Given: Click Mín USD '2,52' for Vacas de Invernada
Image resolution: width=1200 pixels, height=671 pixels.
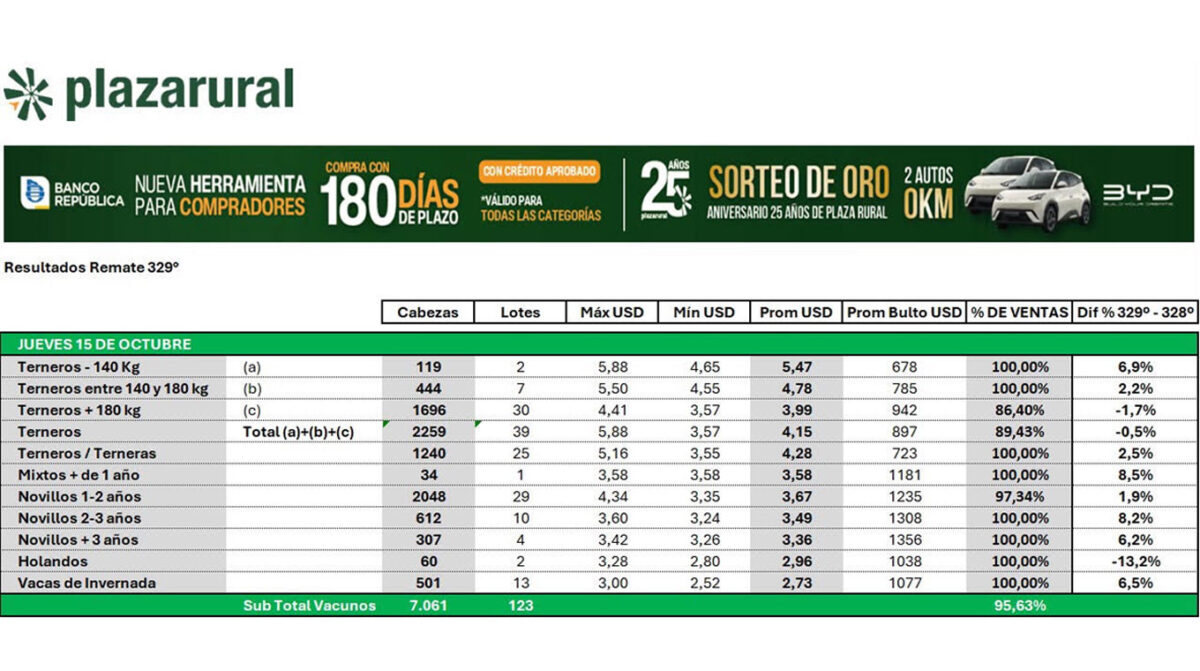Looking at the screenshot, I should [x=704, y=583].
